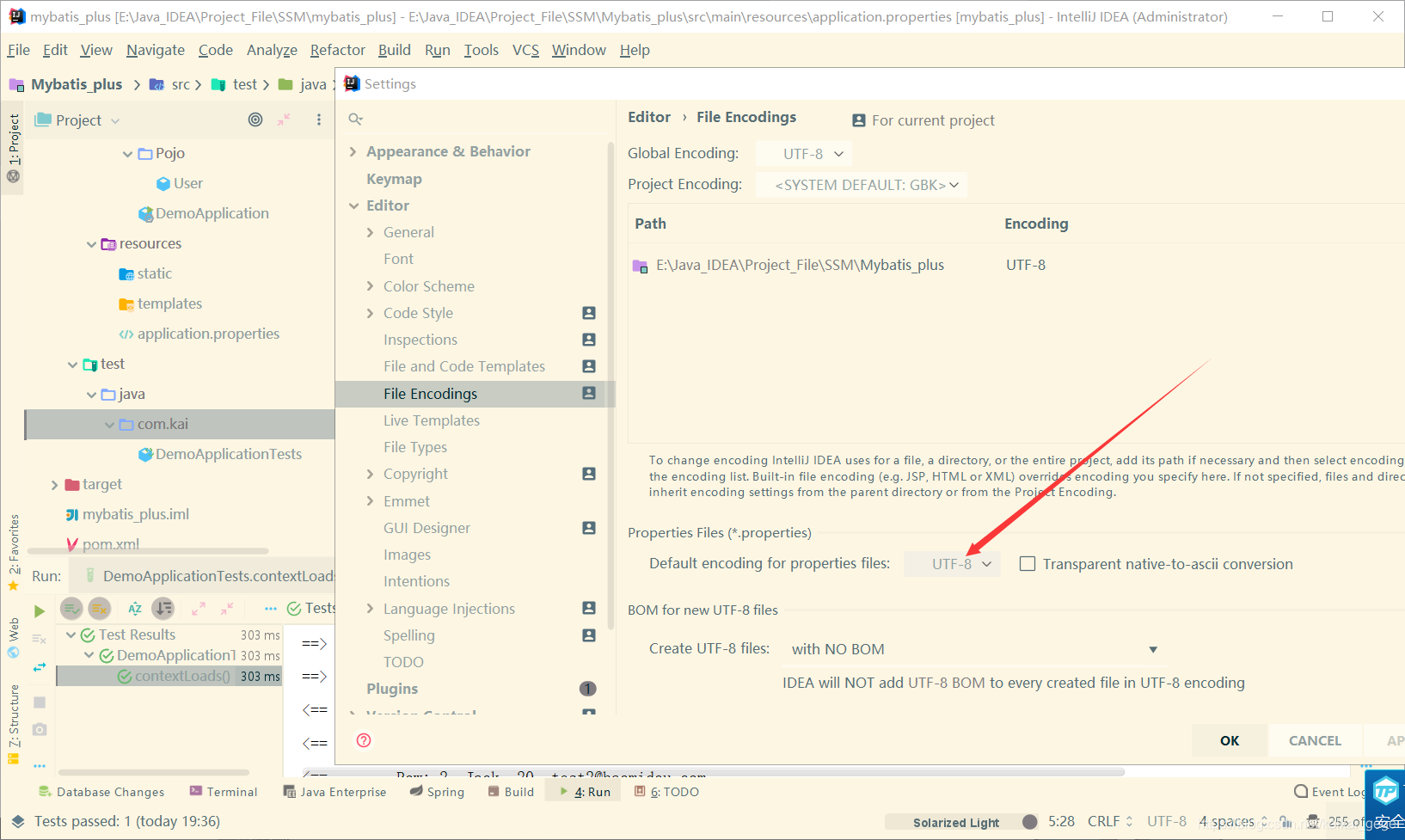Click the search icon in Settings dialog
1405x840 pixels.
[356, 119]
